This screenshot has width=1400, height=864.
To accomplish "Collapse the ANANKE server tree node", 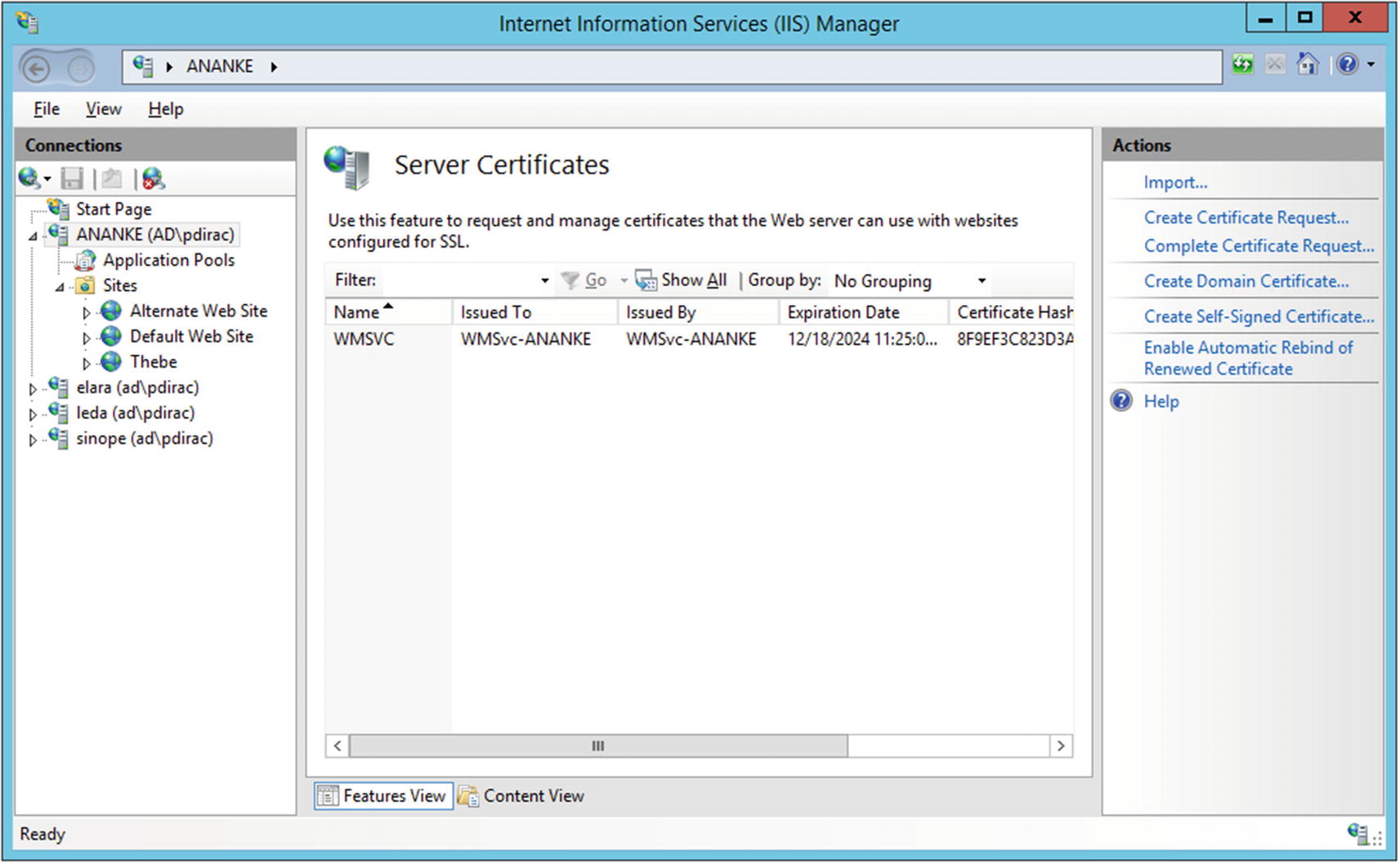I will 33,236.
